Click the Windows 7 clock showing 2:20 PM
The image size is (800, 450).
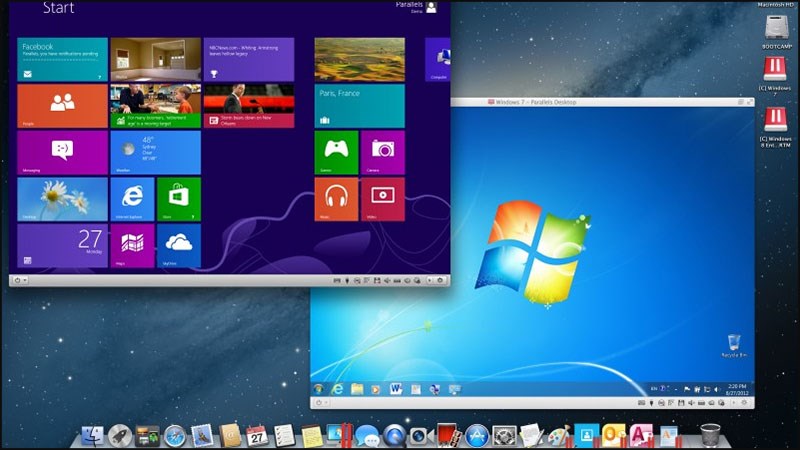[x=737, y=389]
